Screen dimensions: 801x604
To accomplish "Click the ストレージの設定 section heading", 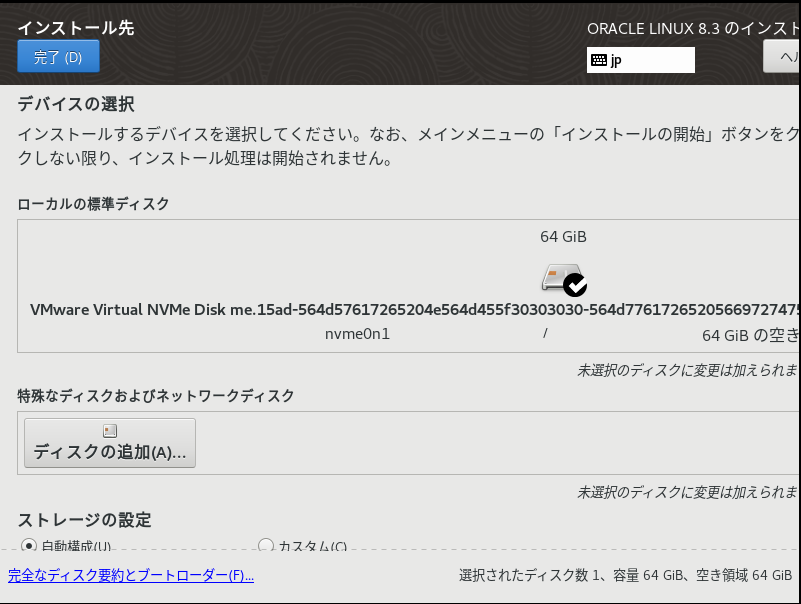I will [x=84, y=519].
